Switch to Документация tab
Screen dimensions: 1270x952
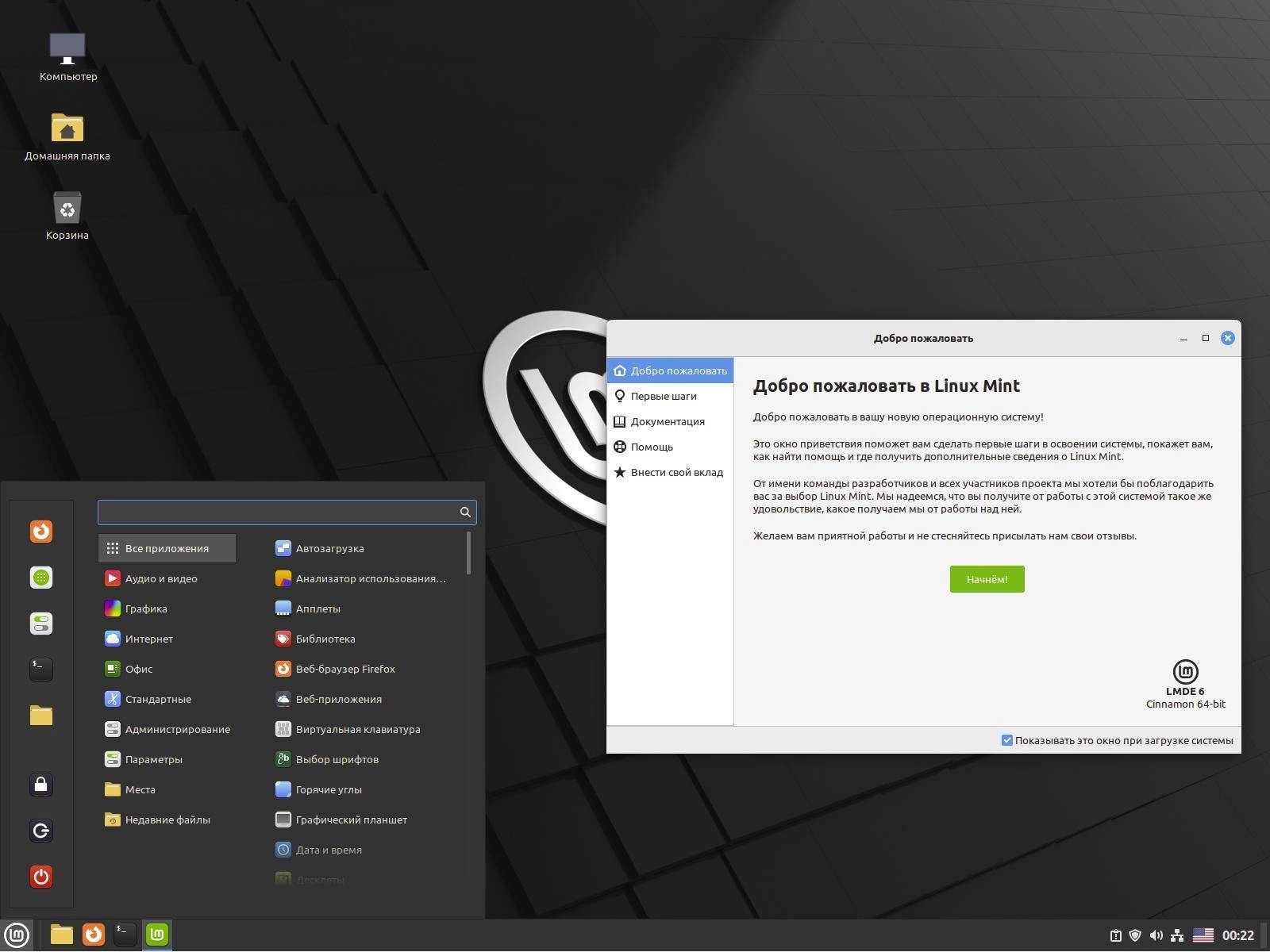tap(670, 421)
